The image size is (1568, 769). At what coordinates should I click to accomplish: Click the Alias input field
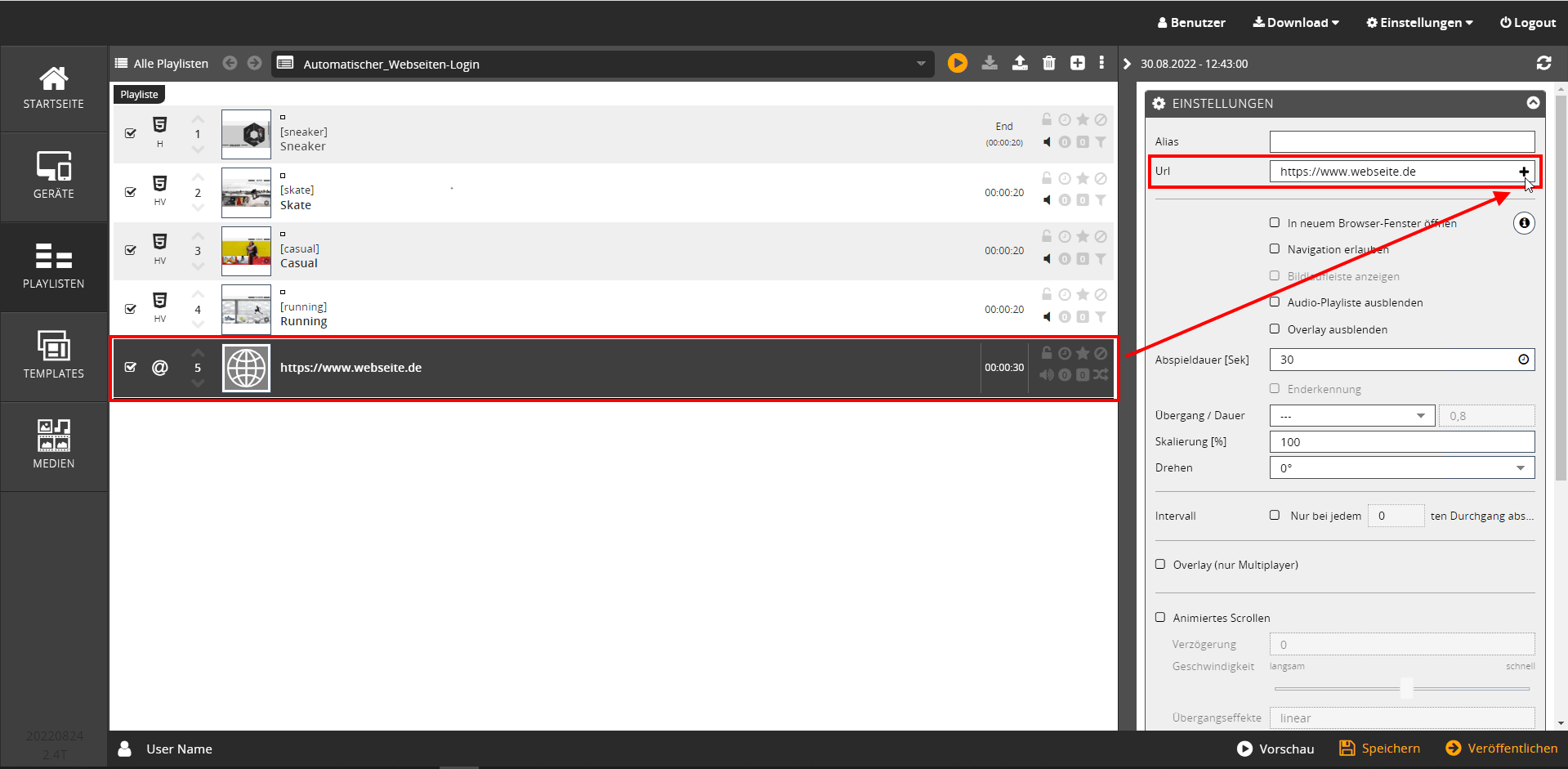(1401, 142)
